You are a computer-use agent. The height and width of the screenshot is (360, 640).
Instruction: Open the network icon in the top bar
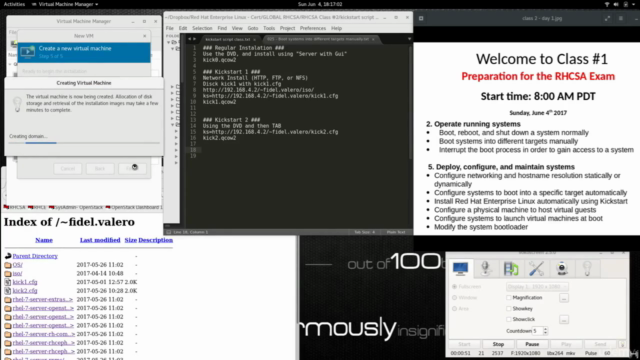[607, 4]
